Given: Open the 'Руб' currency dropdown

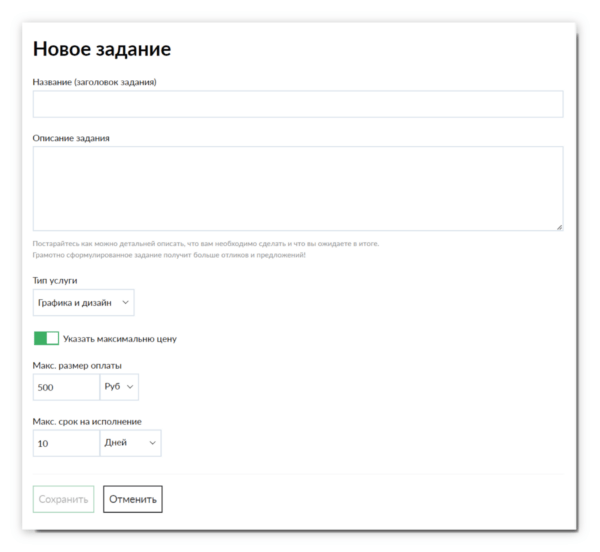Looking at the screenshot, I should [x=119, y=387].
